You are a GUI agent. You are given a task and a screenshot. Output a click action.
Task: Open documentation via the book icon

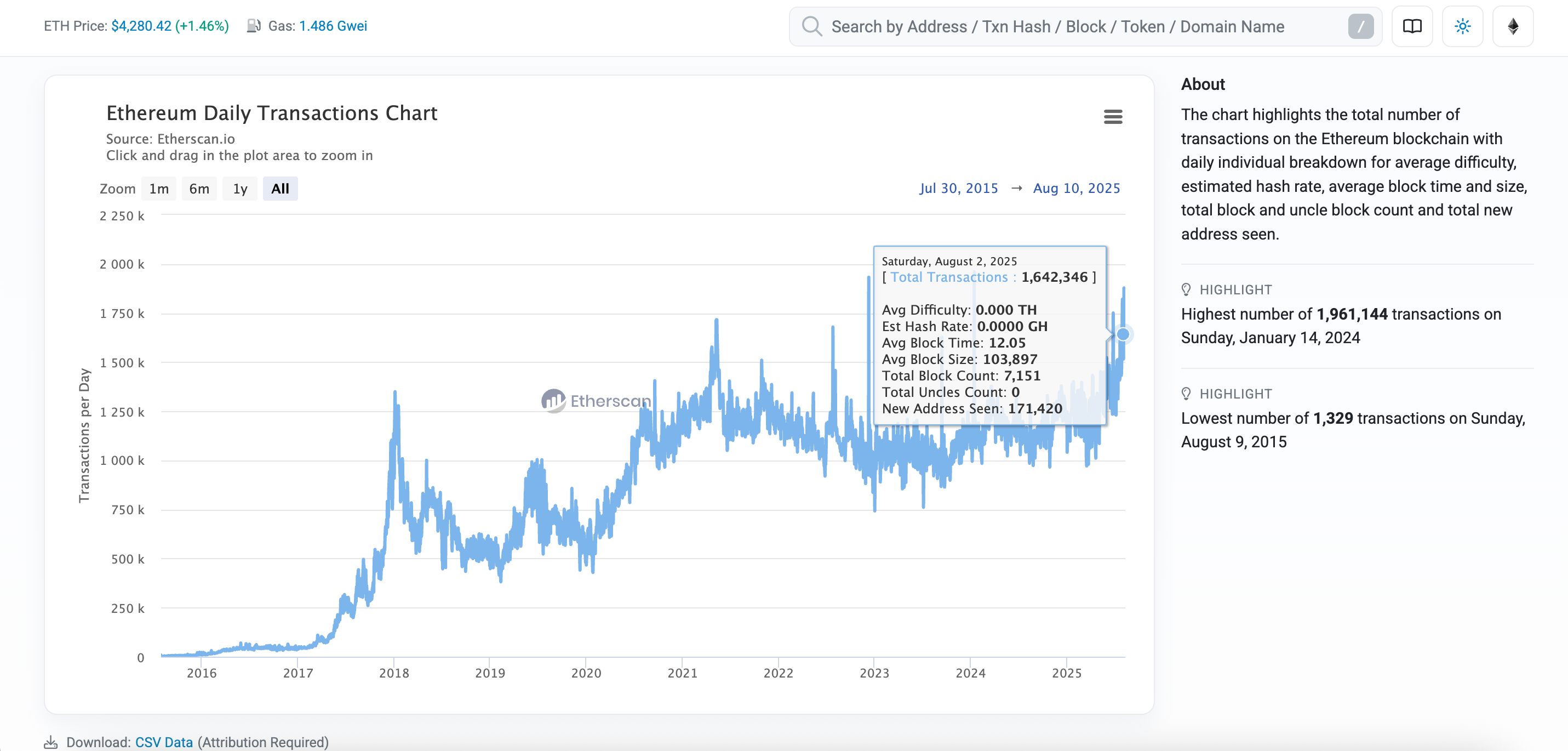[1412, 26]
